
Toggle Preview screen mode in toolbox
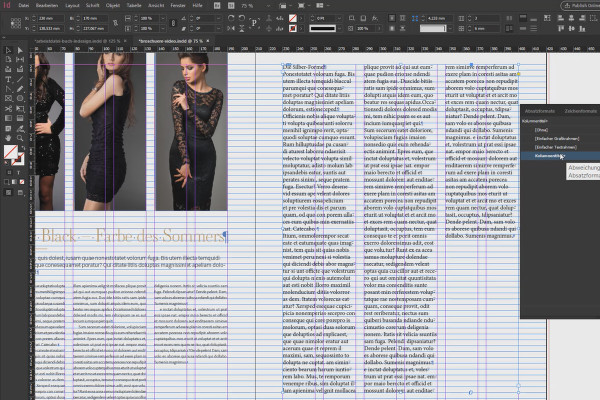click(20, 193)
